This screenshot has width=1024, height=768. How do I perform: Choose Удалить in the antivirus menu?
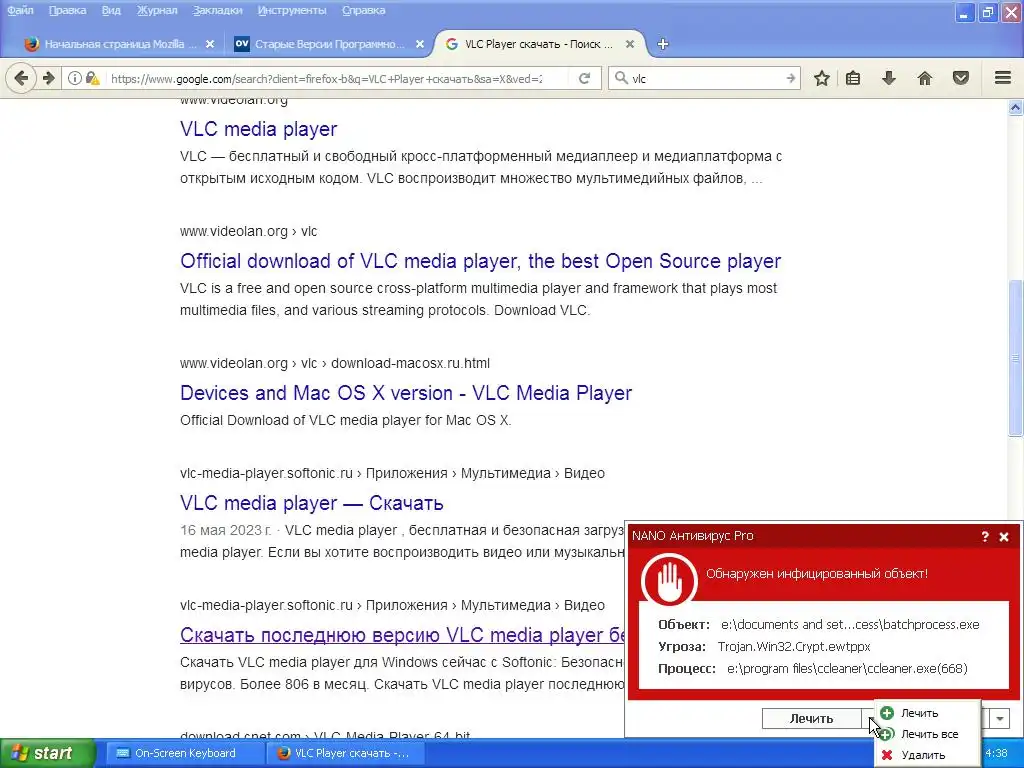point(923,755)
